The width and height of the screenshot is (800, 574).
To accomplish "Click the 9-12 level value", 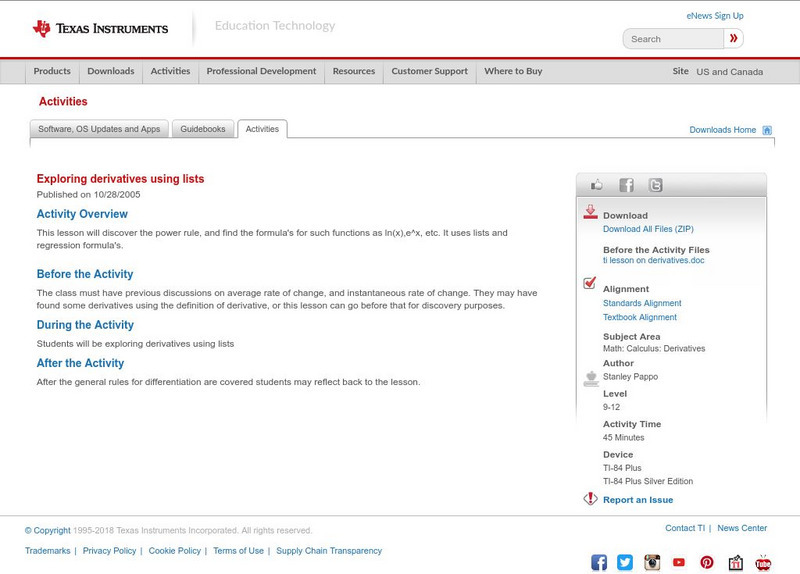I will point(611,407).
